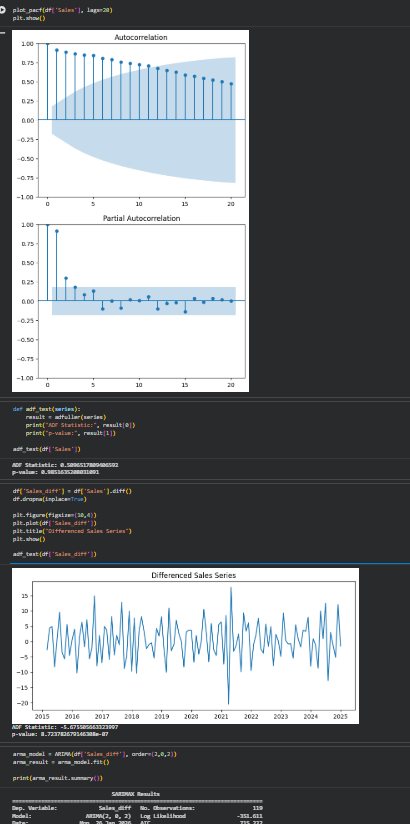Click the No. Observations value 119
Viewport: 410px width, 824px height.
tap(257, 808)
